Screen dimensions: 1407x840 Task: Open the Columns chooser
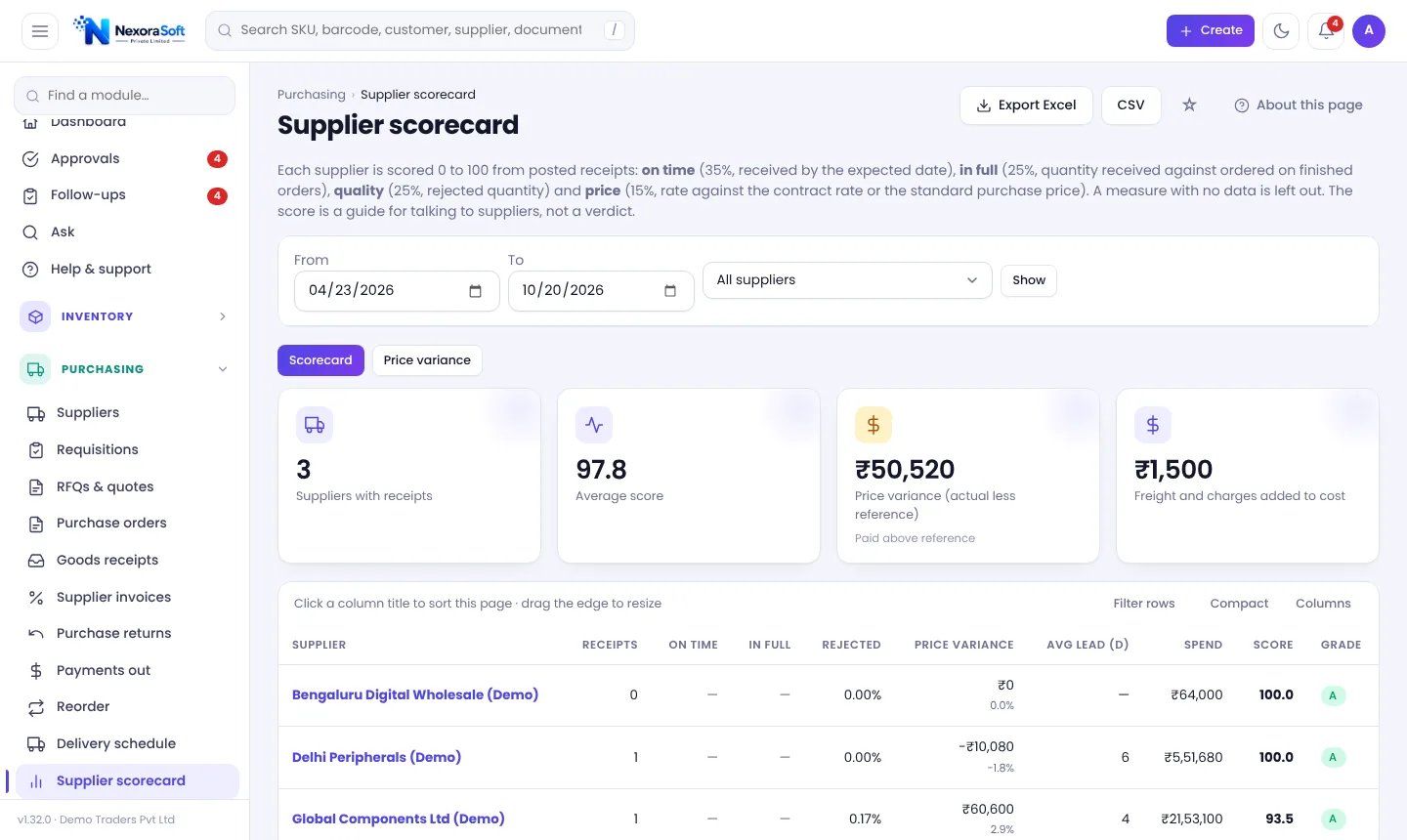[1323, 604]
